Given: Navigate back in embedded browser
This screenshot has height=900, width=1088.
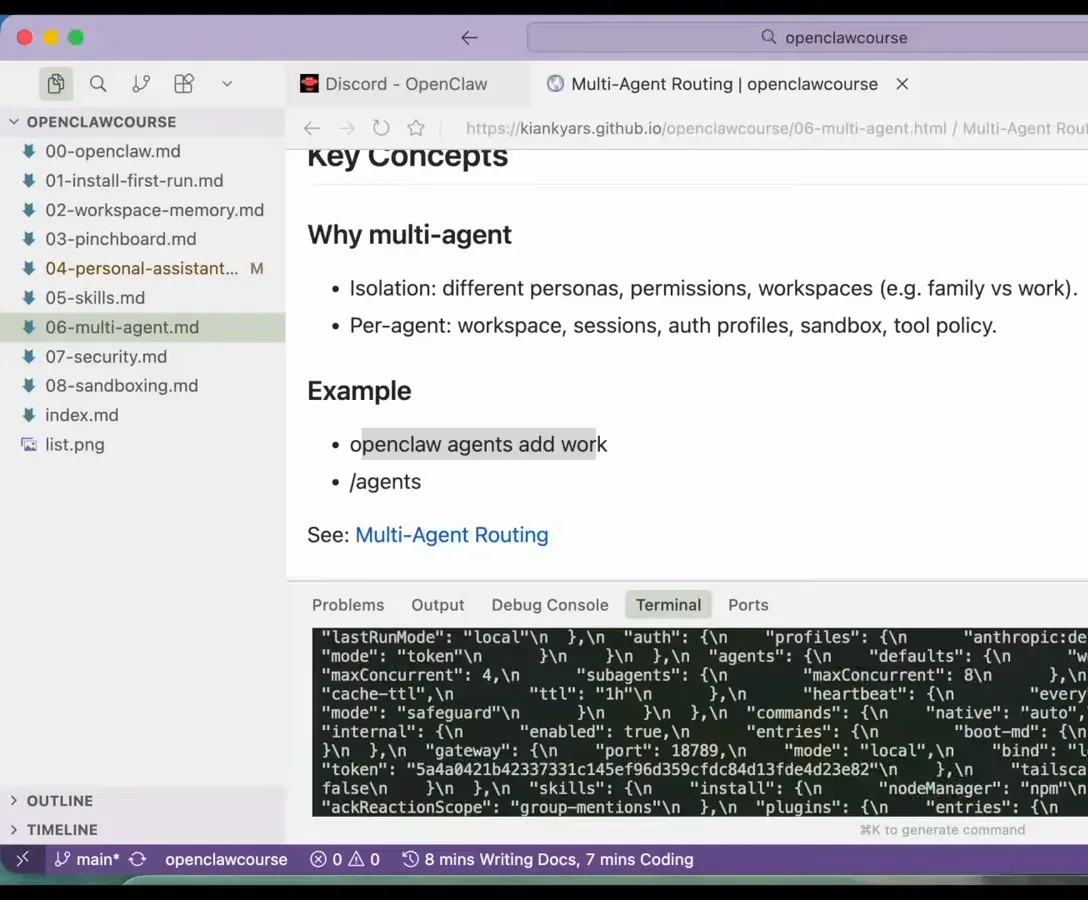Looking at the screenshot, I should click(x=312, y=128).
